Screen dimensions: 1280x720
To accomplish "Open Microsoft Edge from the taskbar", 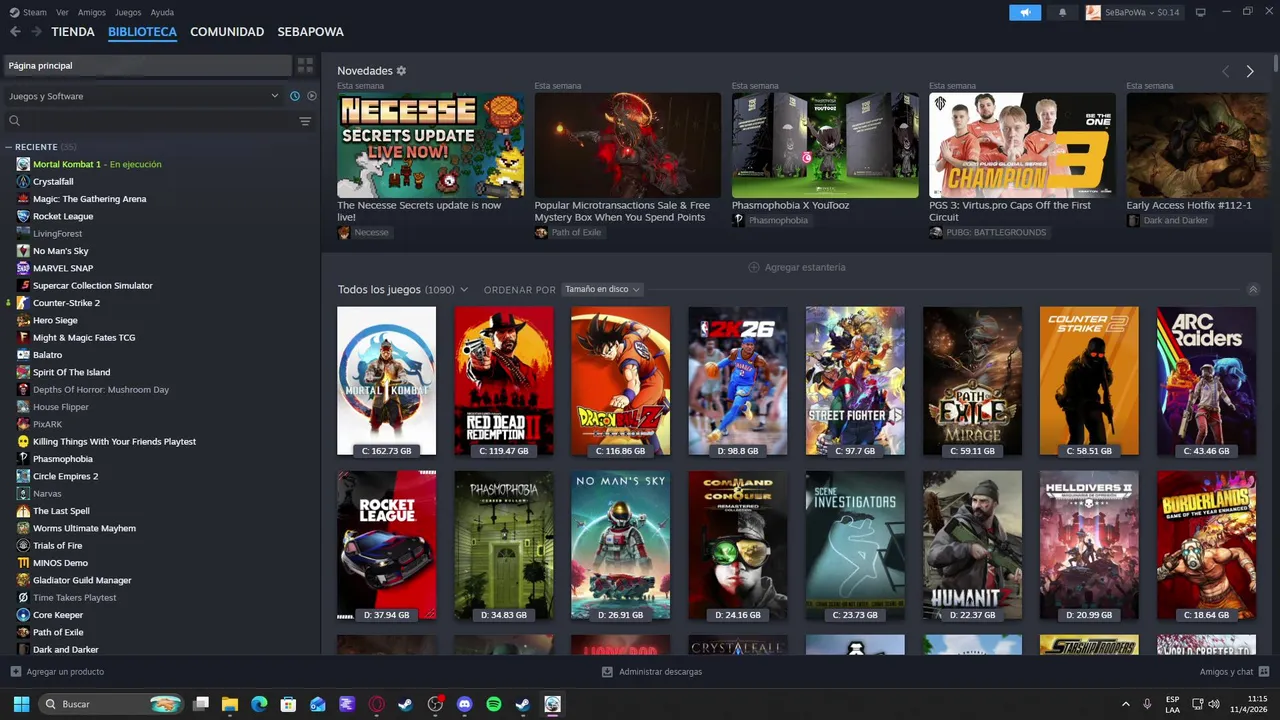I will 259,704.
